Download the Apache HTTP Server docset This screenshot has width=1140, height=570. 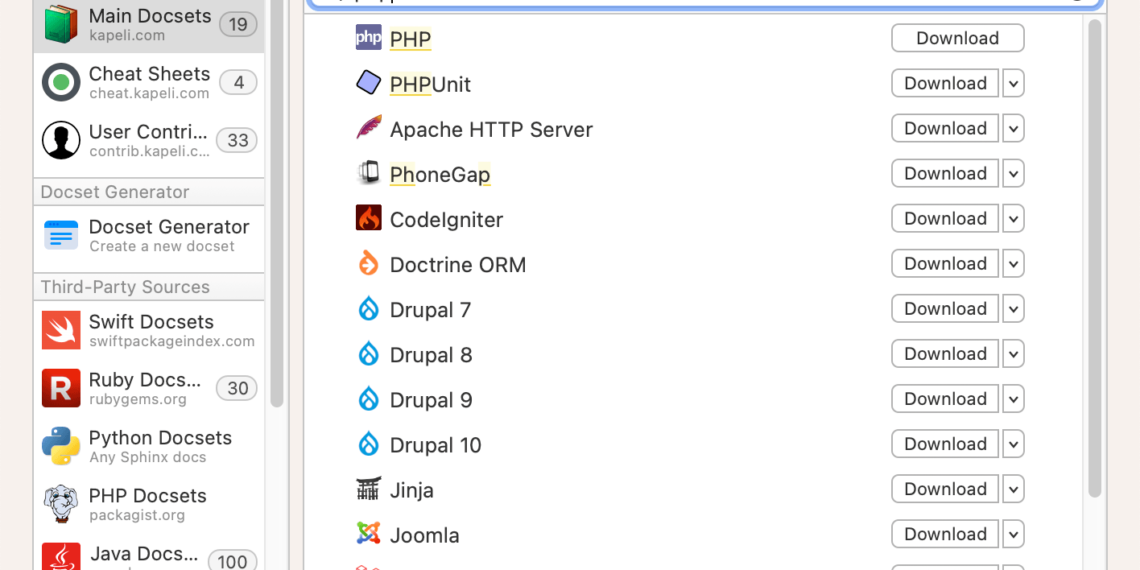point(945,128)
